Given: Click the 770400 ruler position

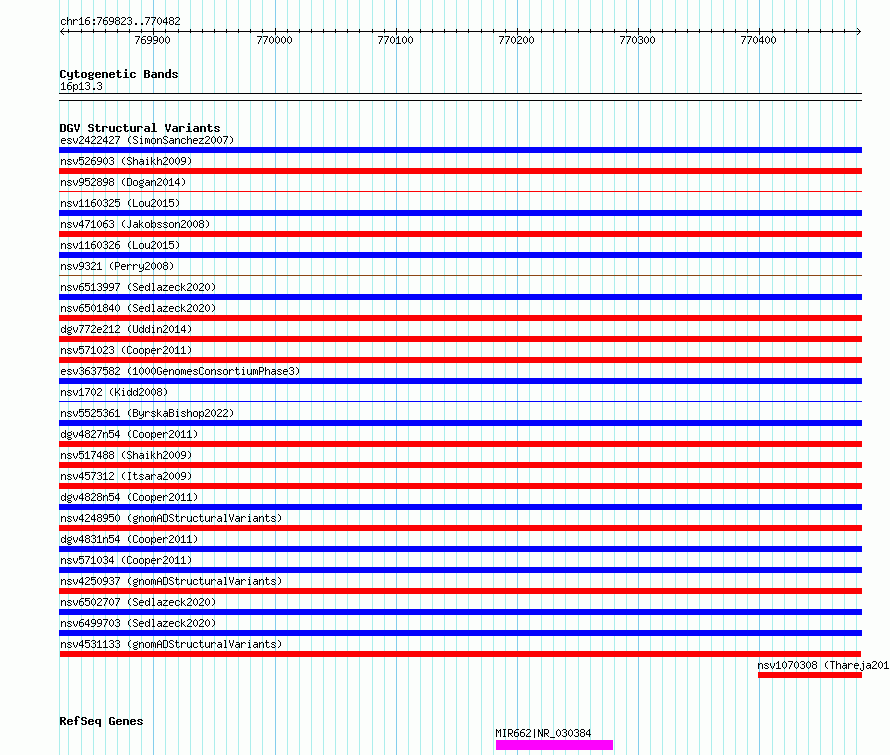Looking at the screenshot, I should 758,40.
